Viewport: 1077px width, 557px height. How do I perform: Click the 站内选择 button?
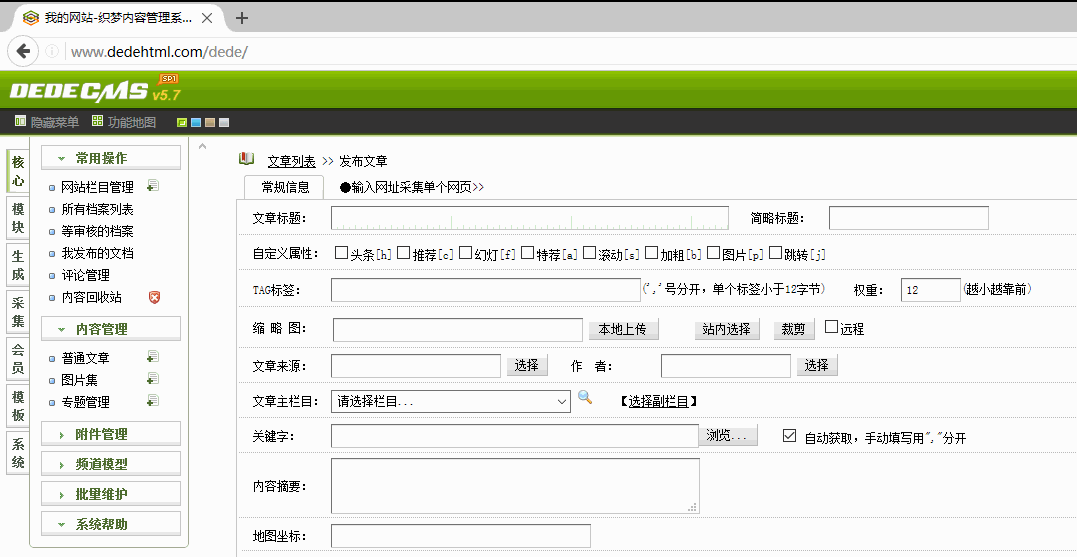coord(727,329)
